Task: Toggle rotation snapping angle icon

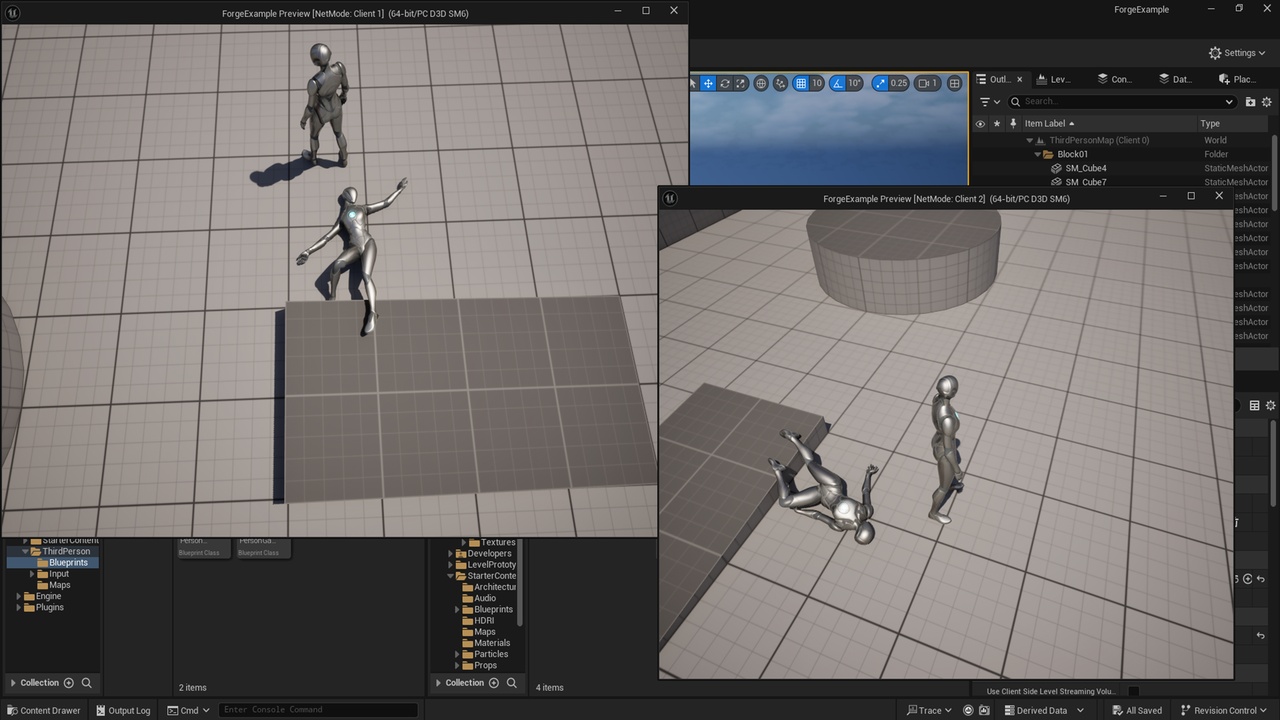Action: pyautogui.click(x=838, y=83)
